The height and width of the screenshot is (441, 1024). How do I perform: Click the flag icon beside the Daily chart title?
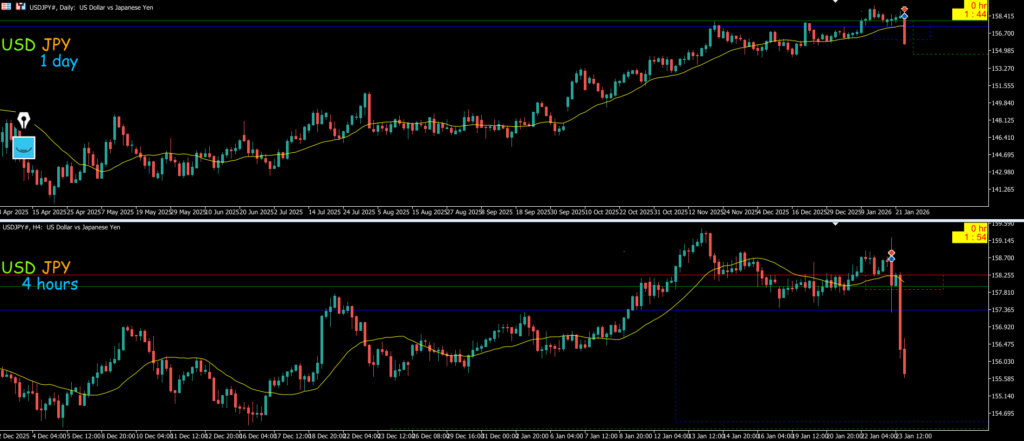coord(8,5)
